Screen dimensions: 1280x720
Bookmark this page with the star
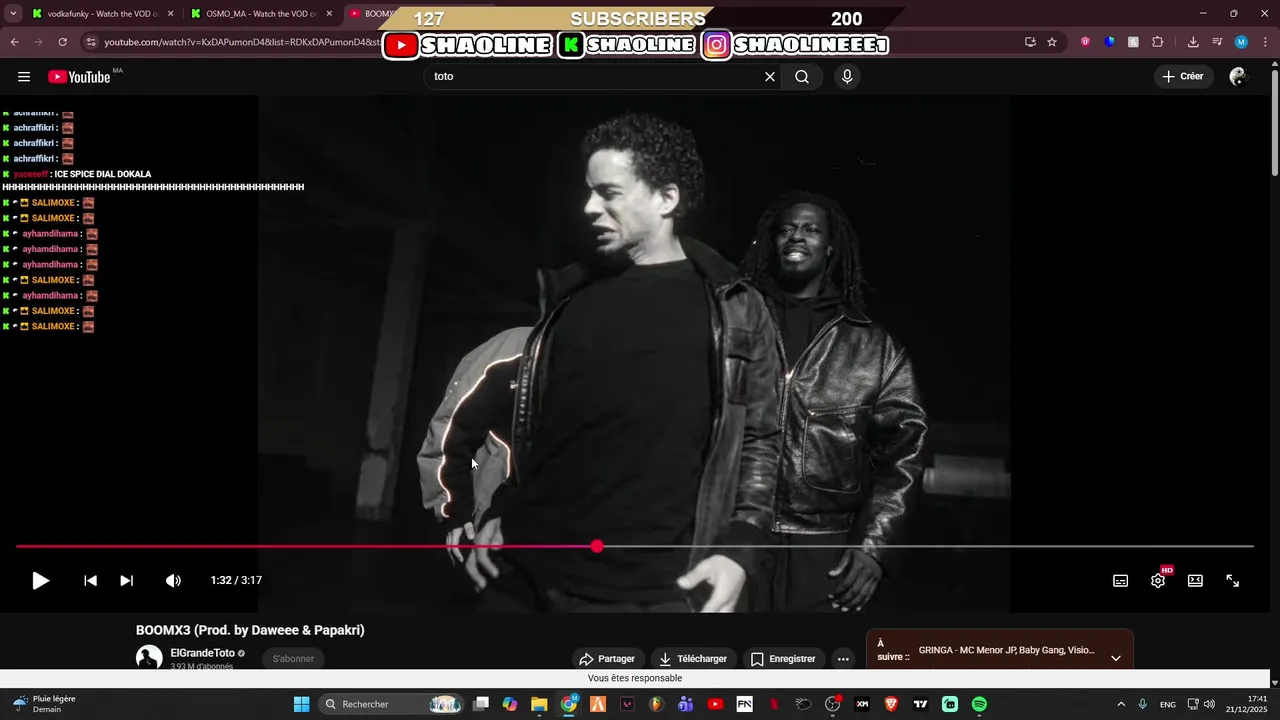pyautogui.click(x=1052, y=42)
